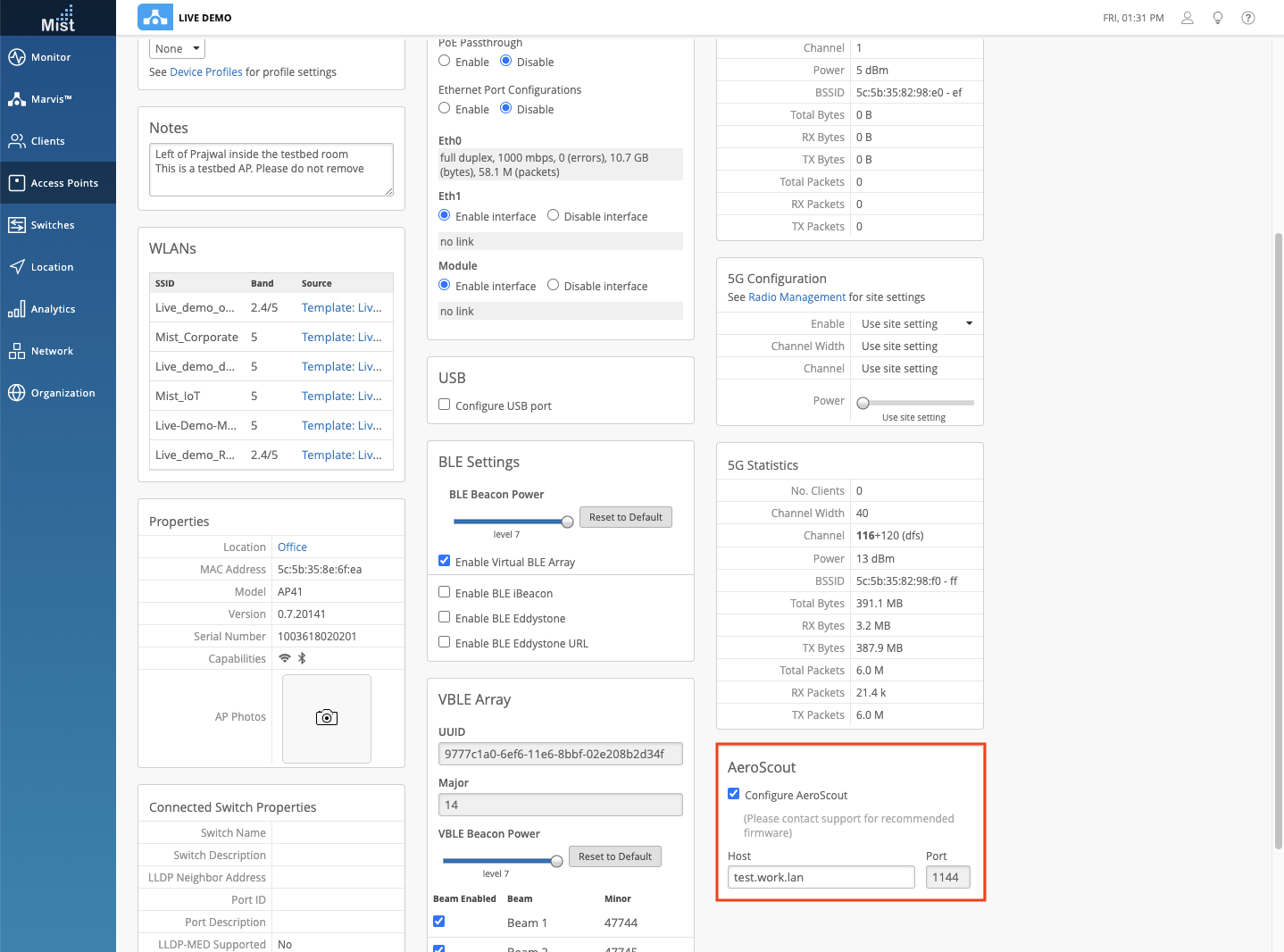The height and width of the screenshot is (952, 1284).
Task: Open the None device profile dropdown
Action: (177, 49)
